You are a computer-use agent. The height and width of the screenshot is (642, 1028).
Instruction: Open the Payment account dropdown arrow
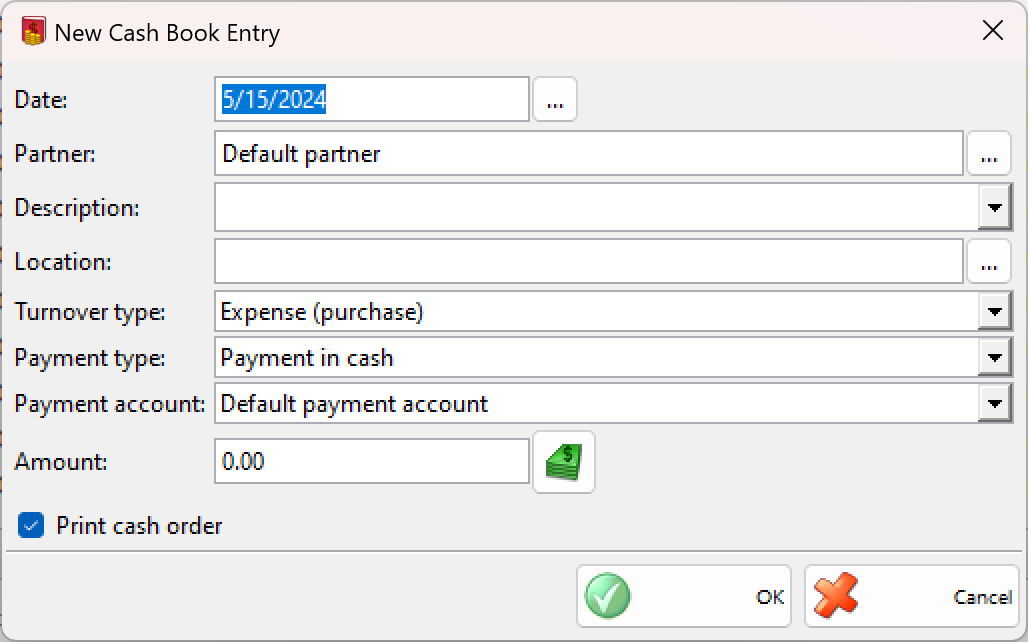(994, 404)
